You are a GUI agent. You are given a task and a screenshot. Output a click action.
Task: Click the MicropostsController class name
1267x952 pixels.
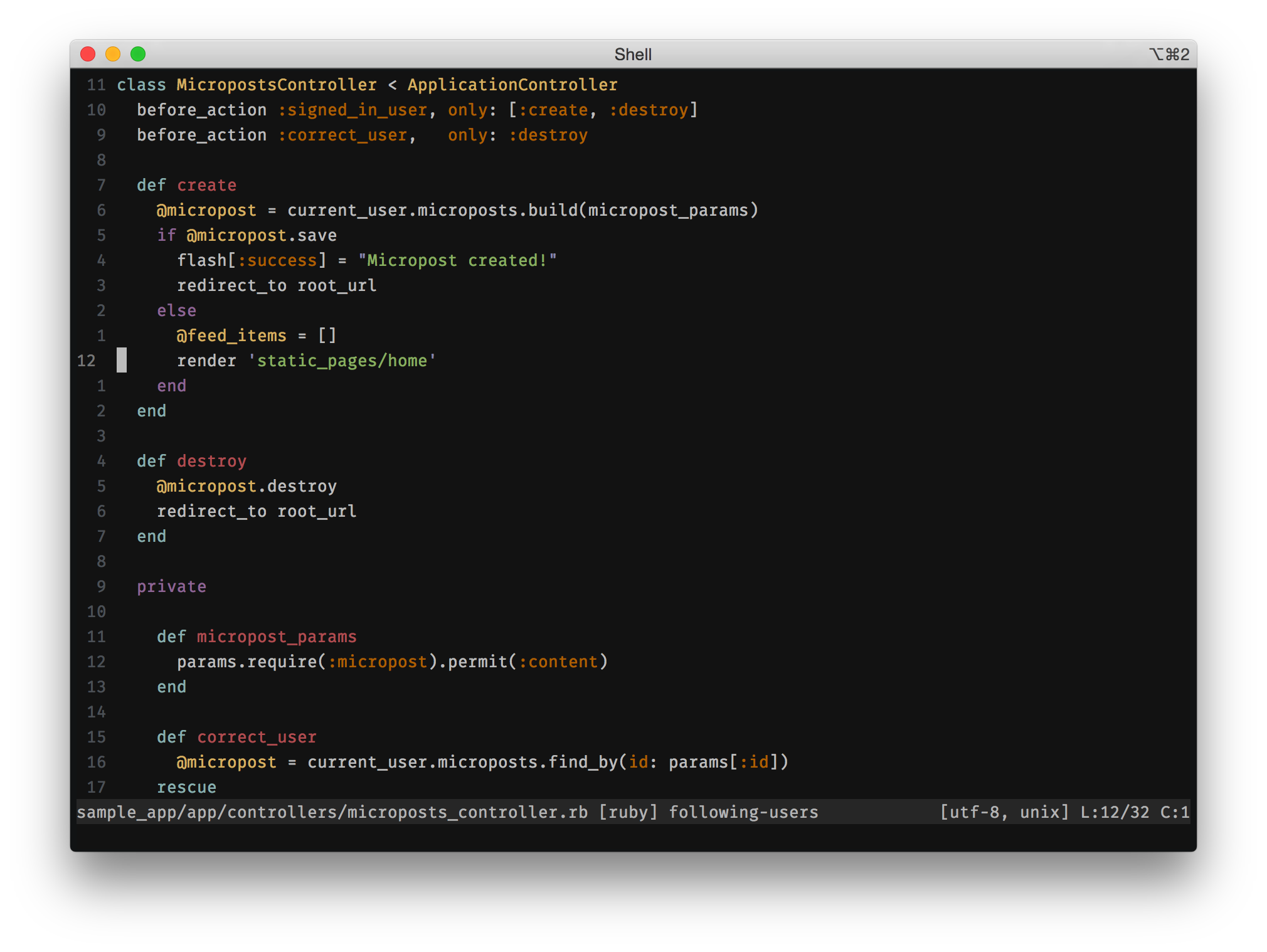pos(277,85)
